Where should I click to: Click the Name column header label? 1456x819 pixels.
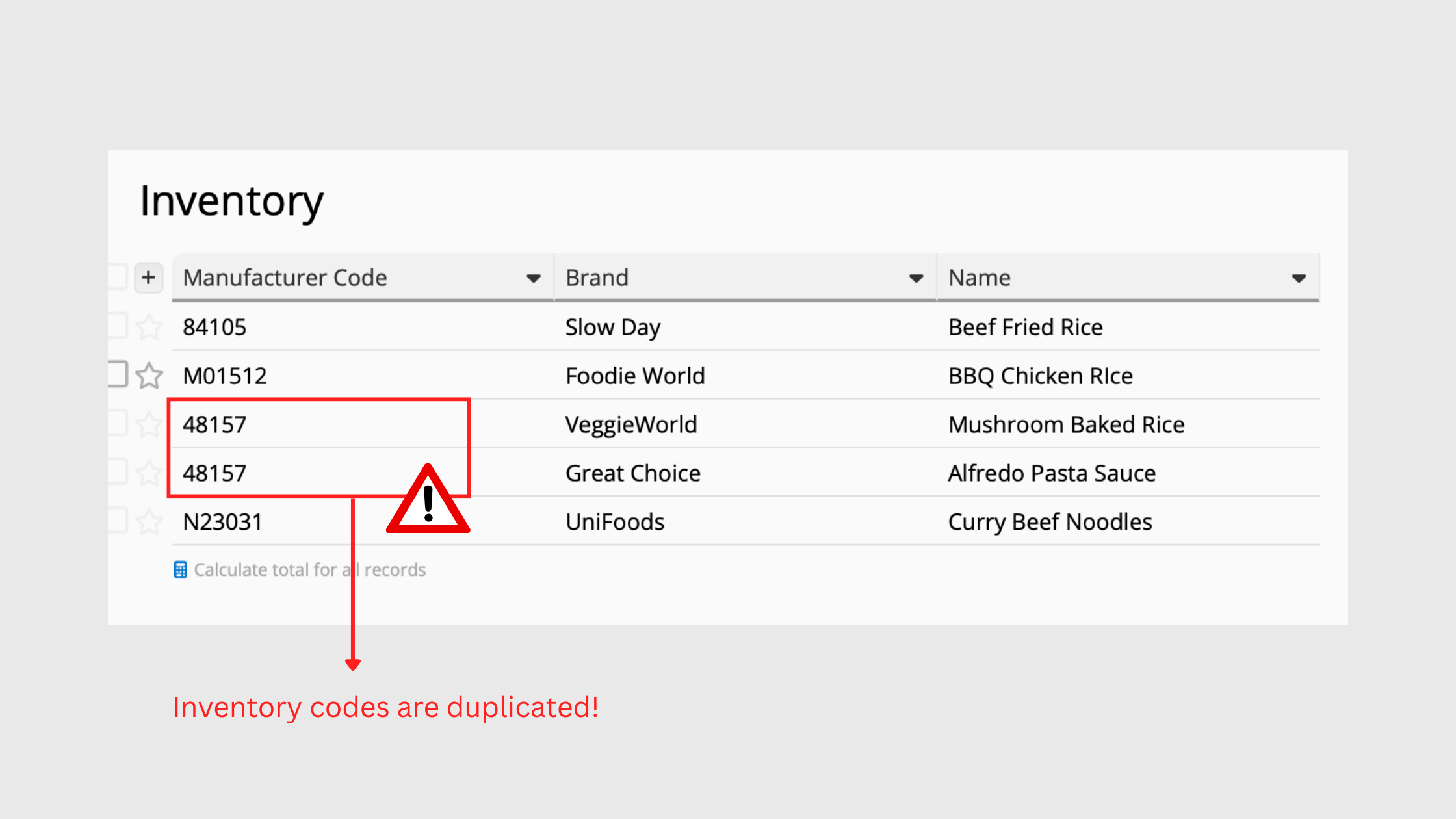[x=979, y=278]
